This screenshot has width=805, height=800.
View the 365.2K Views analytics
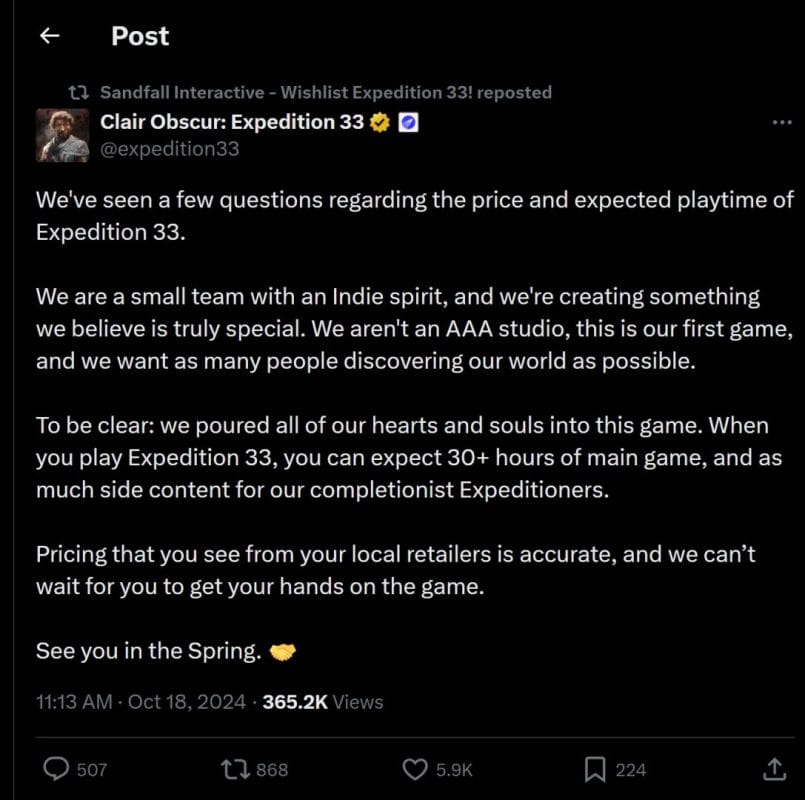click(322, 702)
